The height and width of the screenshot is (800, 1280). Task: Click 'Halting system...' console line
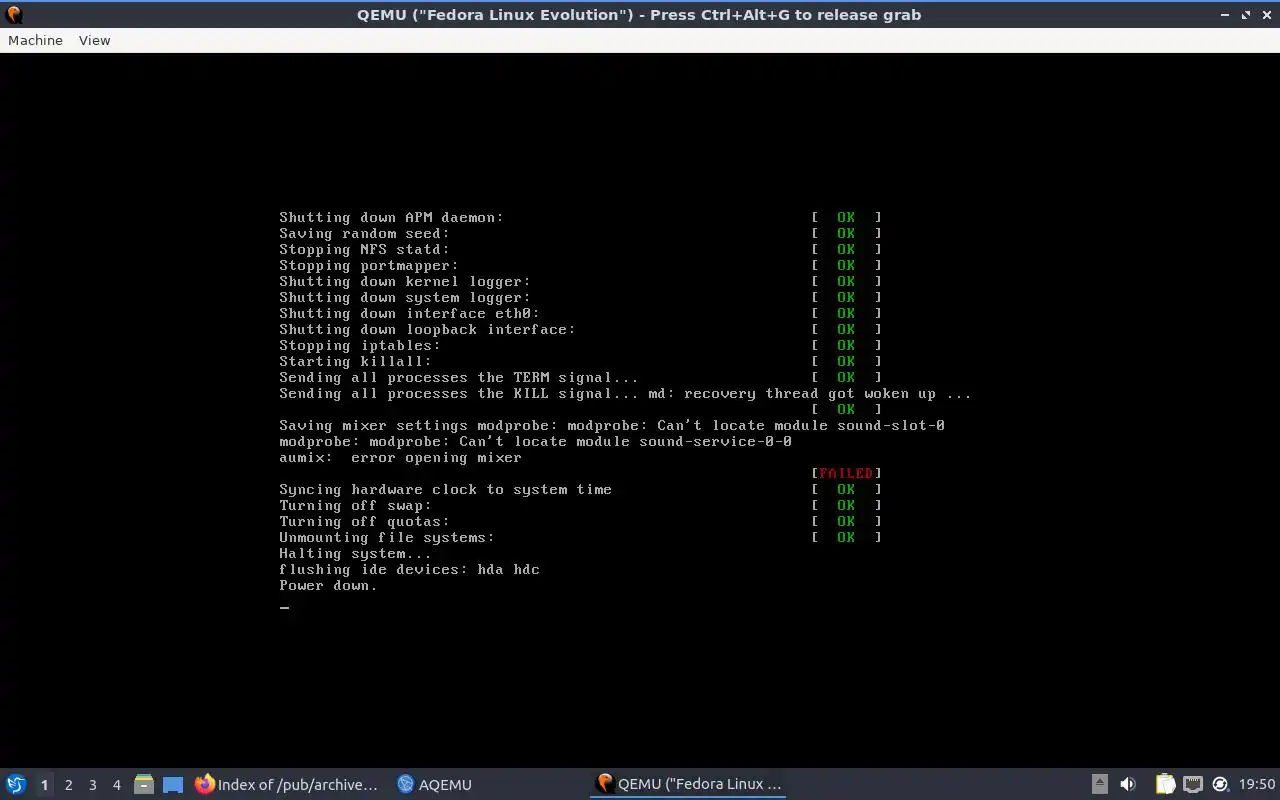click(x=355, y=553)
